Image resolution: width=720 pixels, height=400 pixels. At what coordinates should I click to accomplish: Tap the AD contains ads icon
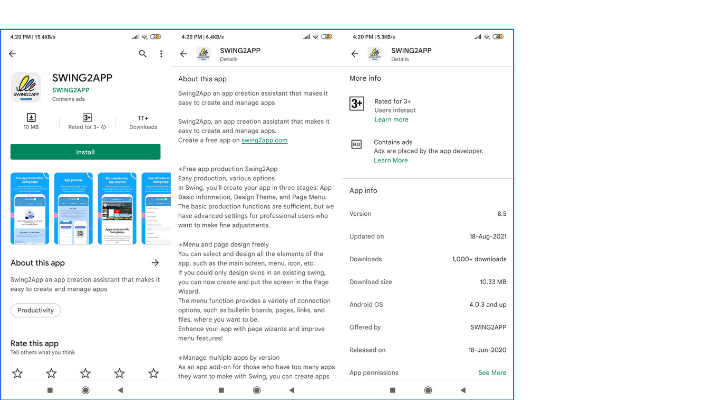click(x=356, y=145)
